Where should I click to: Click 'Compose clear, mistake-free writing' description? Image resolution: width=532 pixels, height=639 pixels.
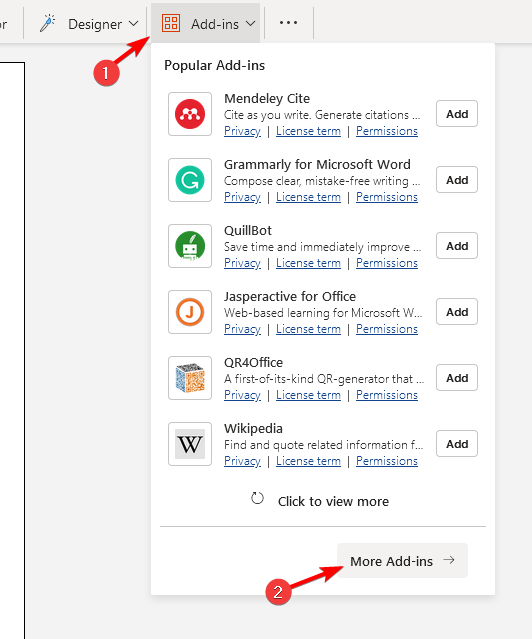[x=322, y=181]
